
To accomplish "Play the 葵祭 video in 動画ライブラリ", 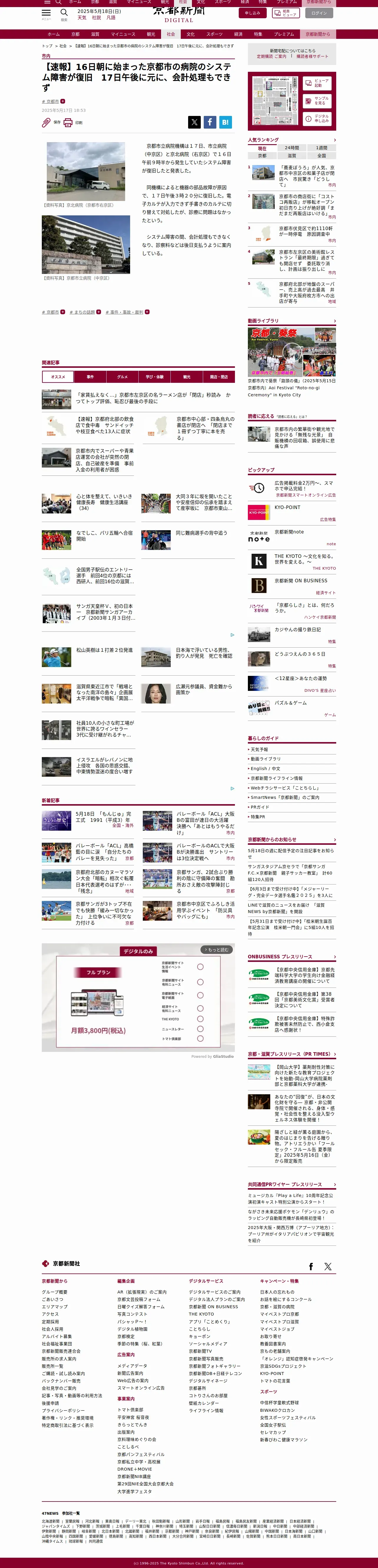I will pos(291,352).
